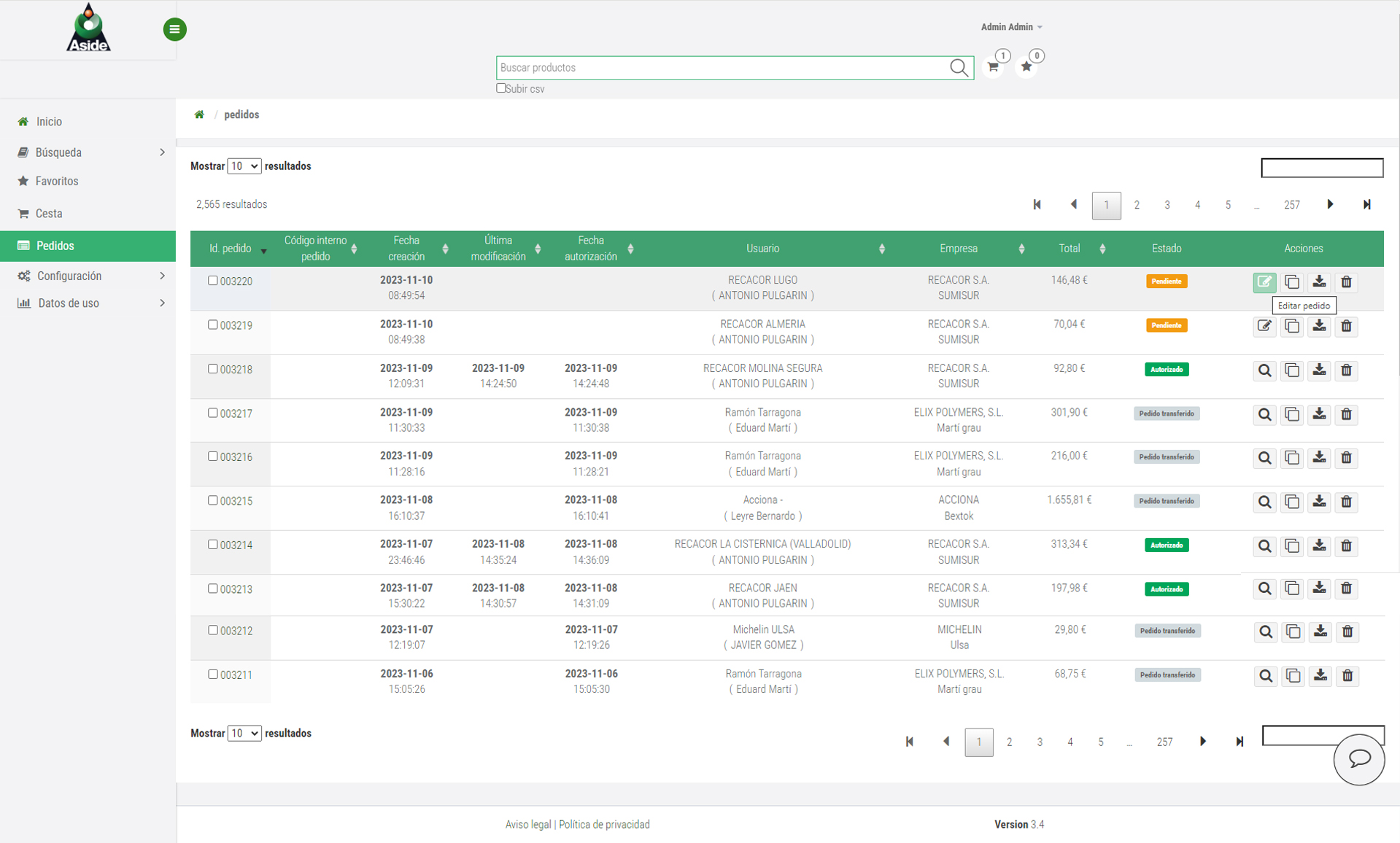The width and height of the screenshot is (1400, 843).
Task: Select checkbox for order 003220
Action: pyautogui.click(x=213, y=281)
